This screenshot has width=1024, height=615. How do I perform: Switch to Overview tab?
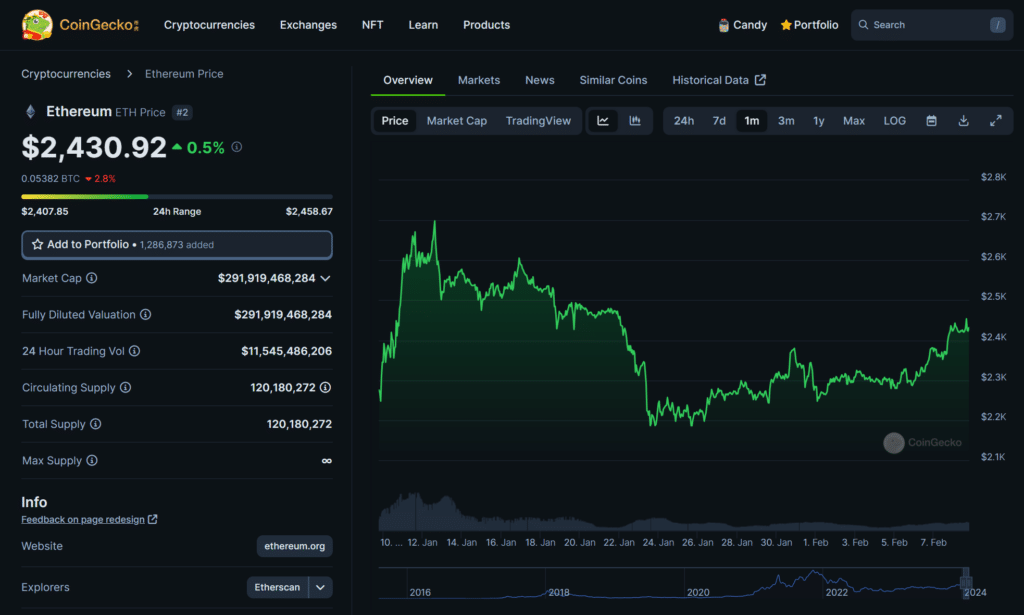pyautogui.click(x=408, y=80)
